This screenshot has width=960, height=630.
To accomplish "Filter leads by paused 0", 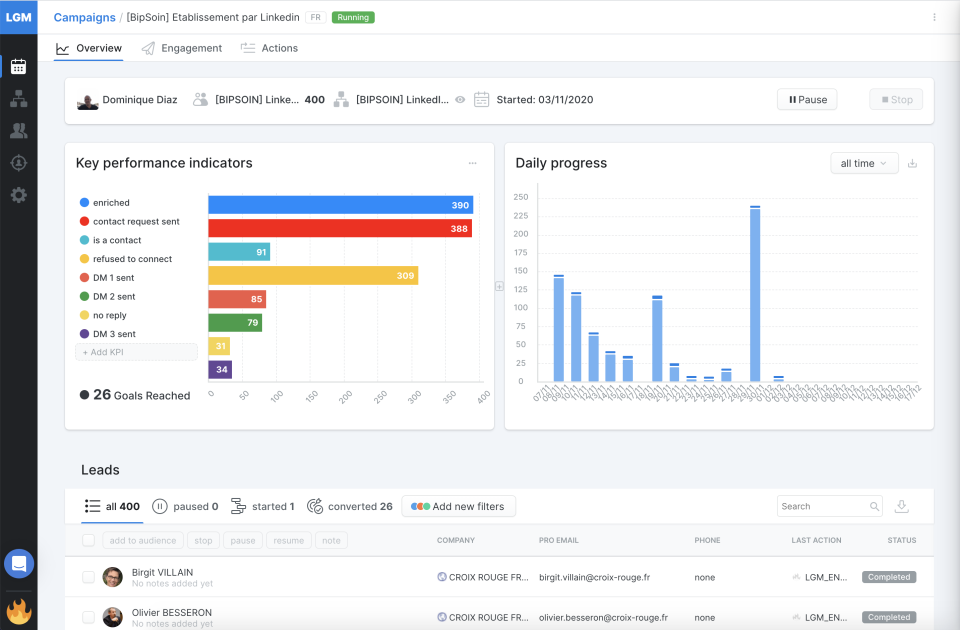I will point(185,506).
